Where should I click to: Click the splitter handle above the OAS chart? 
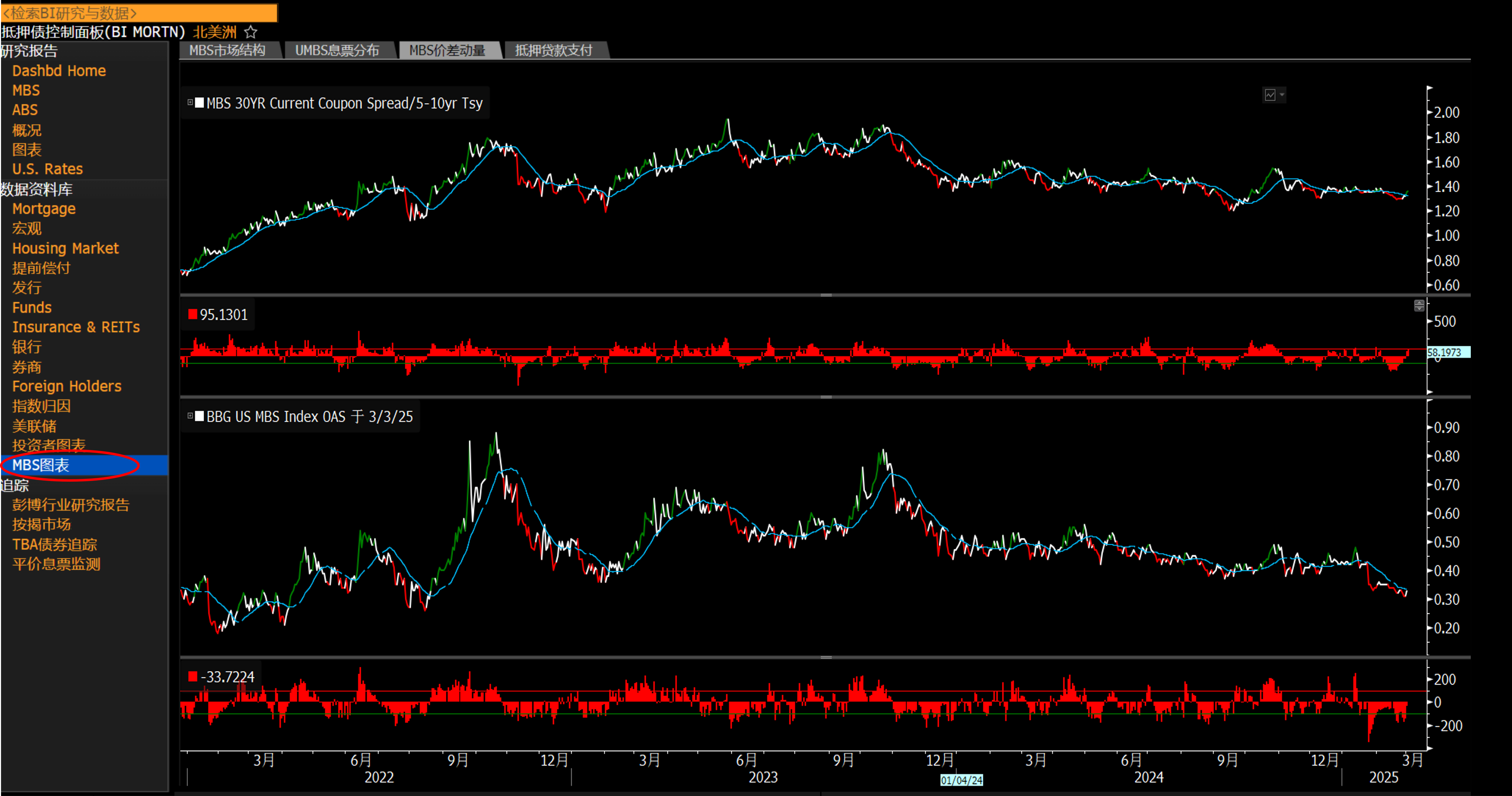point(826,397)
